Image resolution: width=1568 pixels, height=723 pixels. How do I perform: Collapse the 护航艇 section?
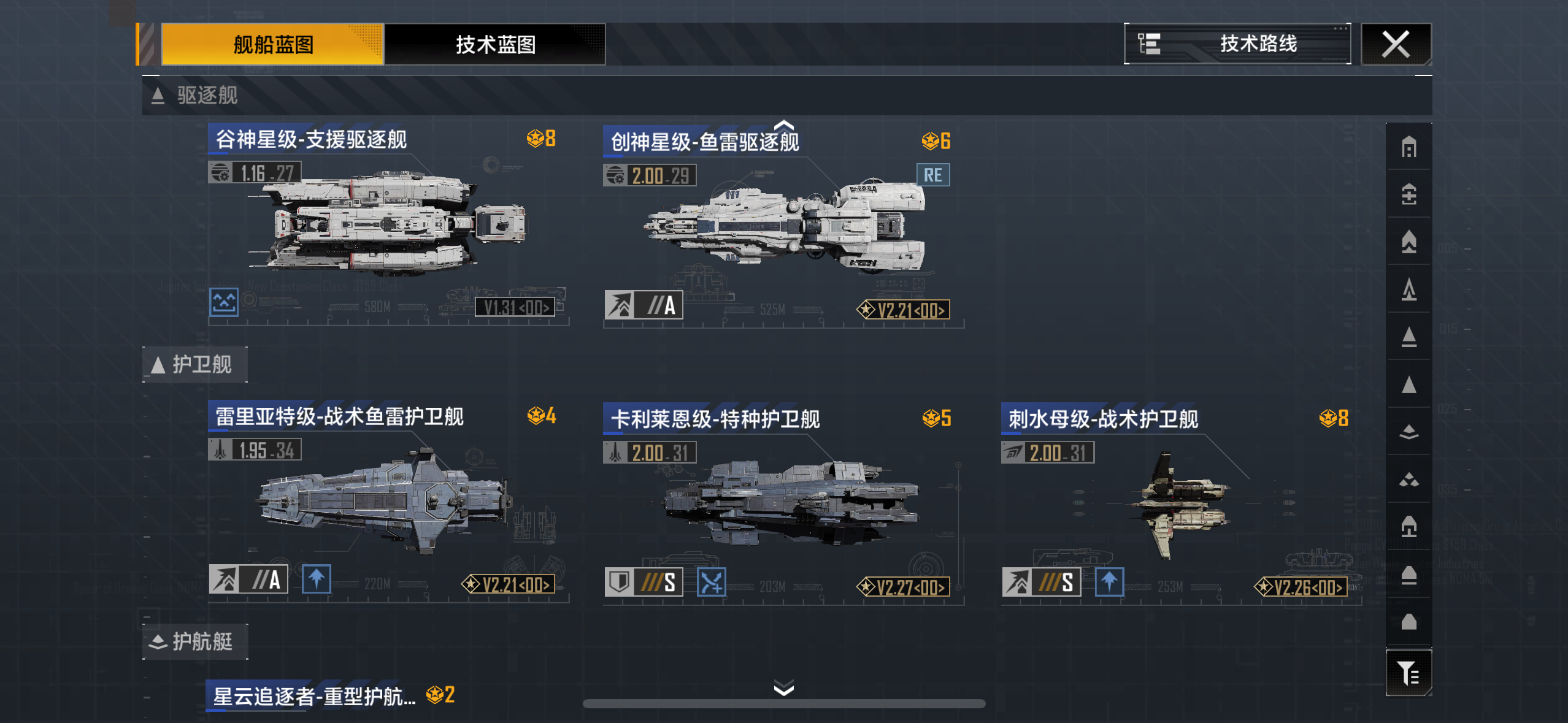click(195, 641)
